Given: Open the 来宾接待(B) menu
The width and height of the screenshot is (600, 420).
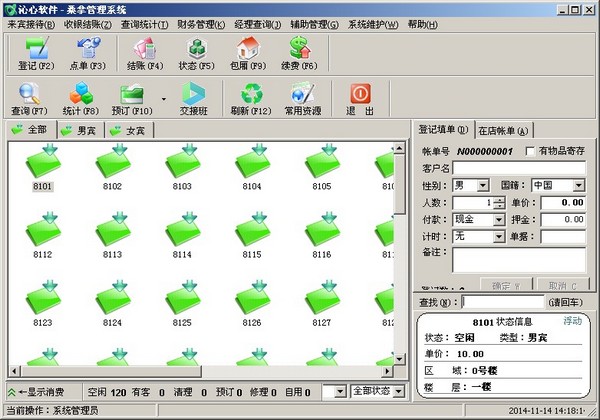Looking at the screenshot, I should [x=31, y=24].
